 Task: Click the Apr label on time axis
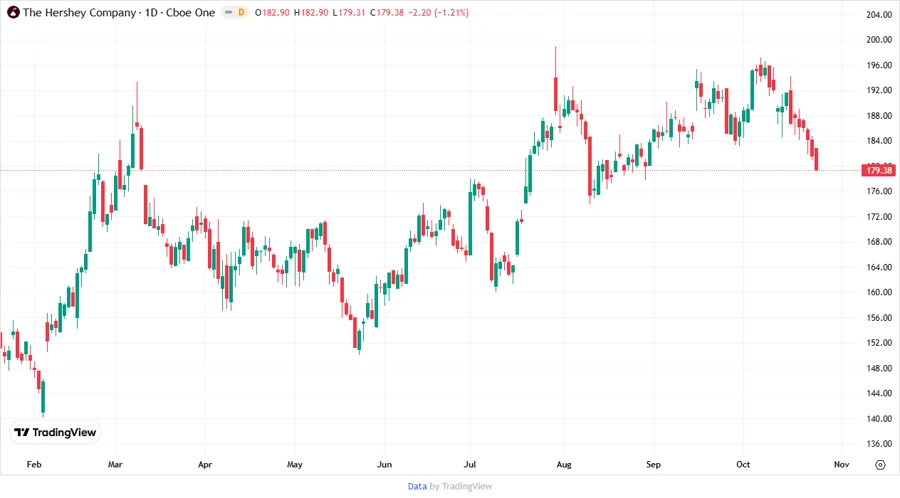click(x=205, y=464)
